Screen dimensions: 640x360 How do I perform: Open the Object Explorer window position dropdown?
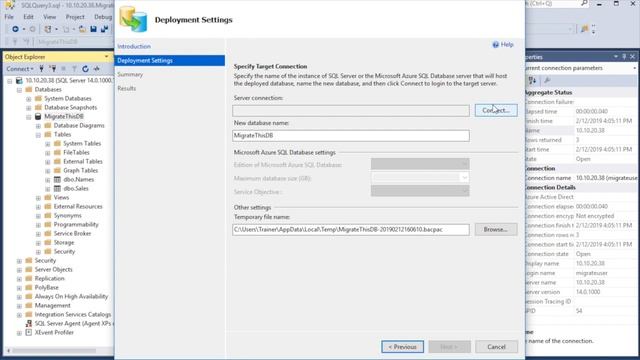pyautogui.click(x=107, y=57)
